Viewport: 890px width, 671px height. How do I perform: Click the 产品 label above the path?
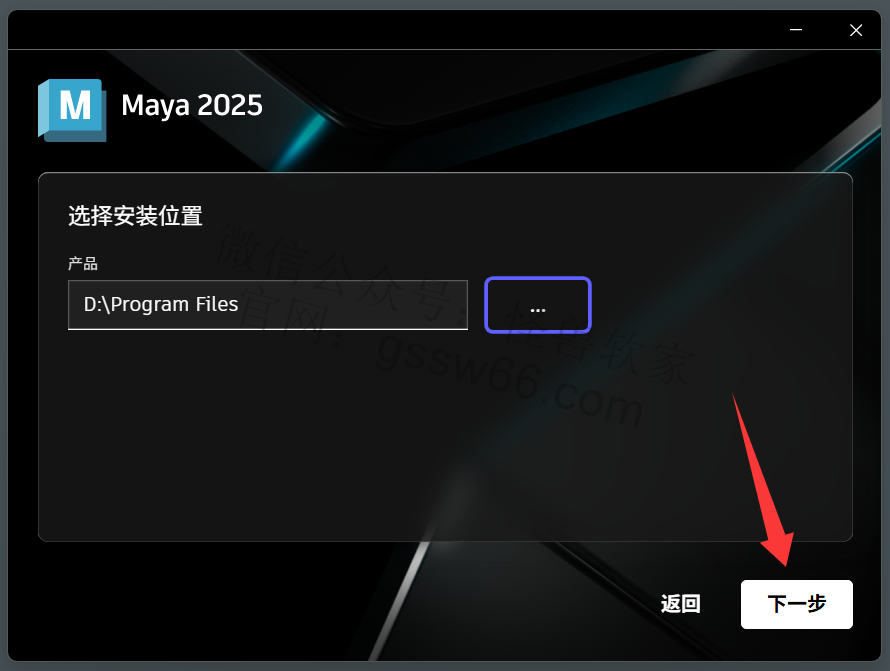[83, 263]
